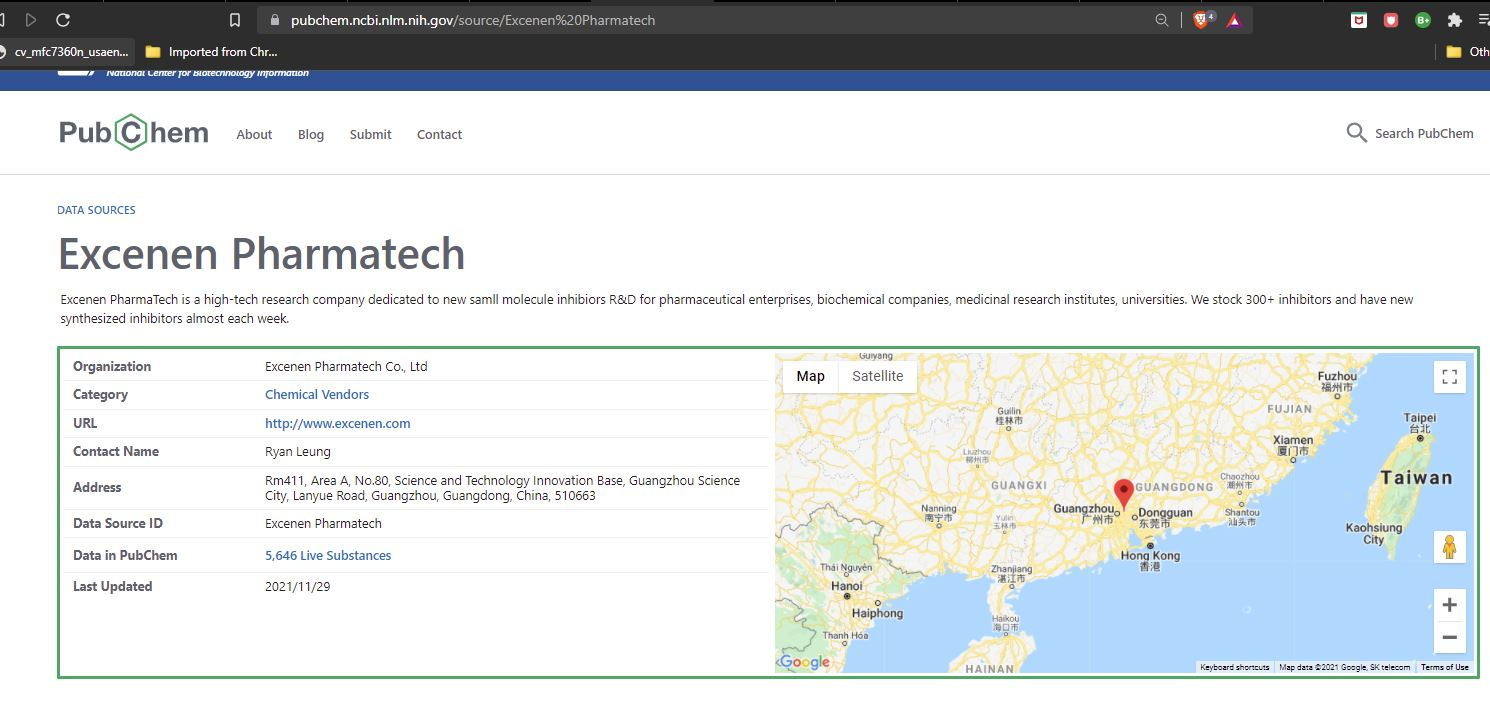Click the Extensions puzzle piece icon

(1455, 20)
